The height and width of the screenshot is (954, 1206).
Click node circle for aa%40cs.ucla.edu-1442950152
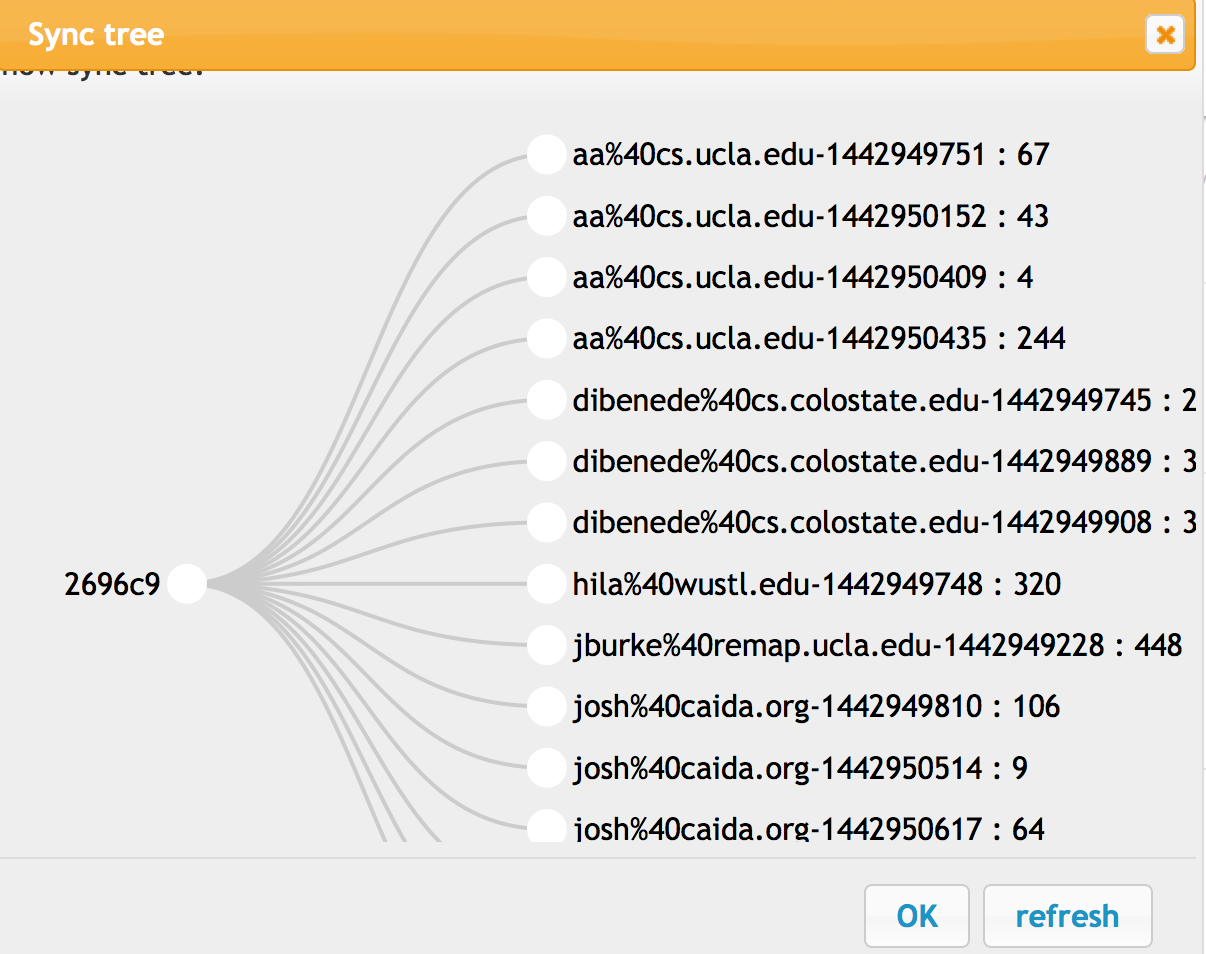pyautogui.click(x=547, y=216)
